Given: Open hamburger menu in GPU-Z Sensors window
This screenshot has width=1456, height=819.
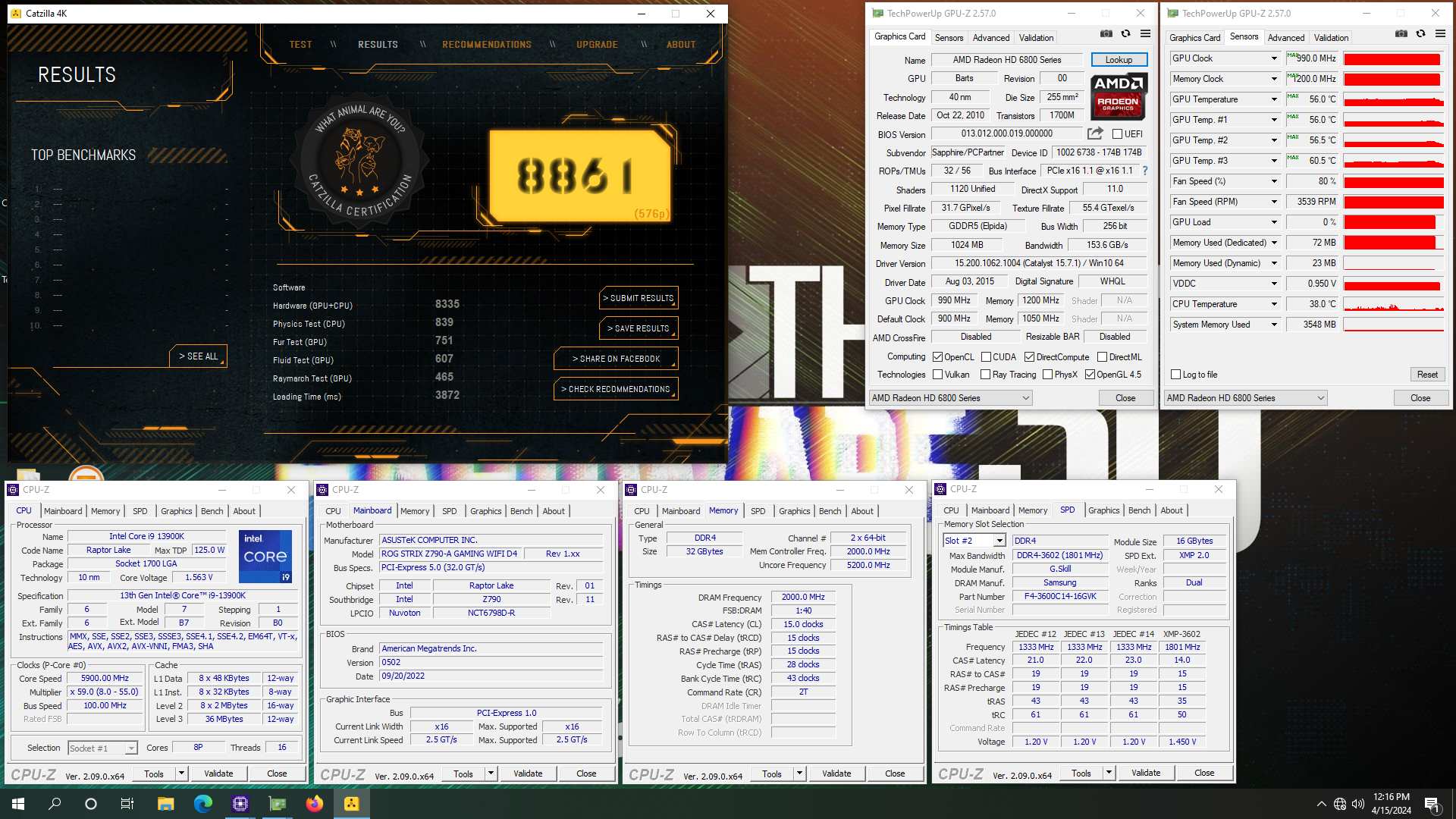Looking at the screenshot, I should tap(1440, 34).
